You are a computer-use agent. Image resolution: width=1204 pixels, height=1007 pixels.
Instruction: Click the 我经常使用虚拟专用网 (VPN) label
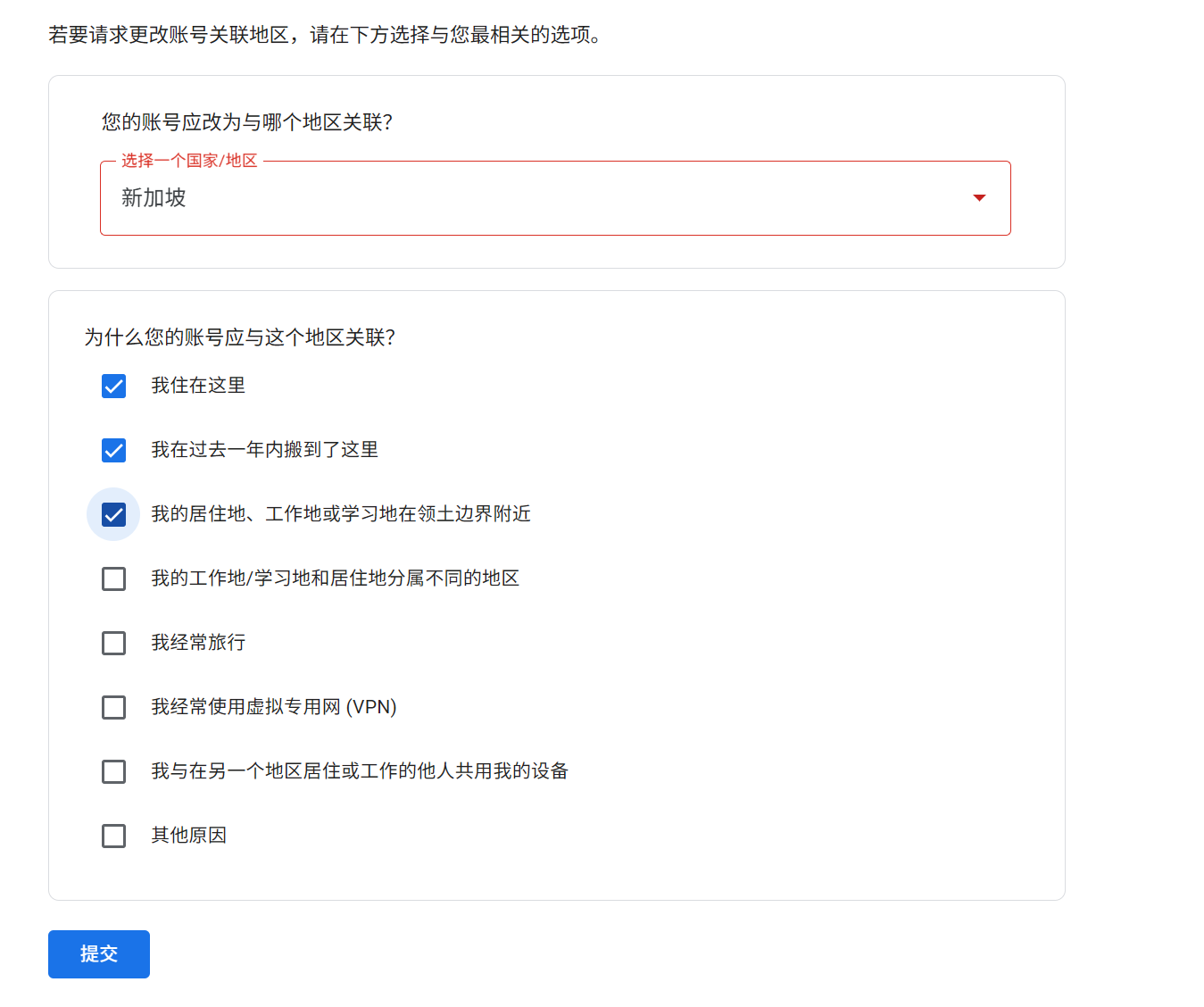(x=274, y=707)
